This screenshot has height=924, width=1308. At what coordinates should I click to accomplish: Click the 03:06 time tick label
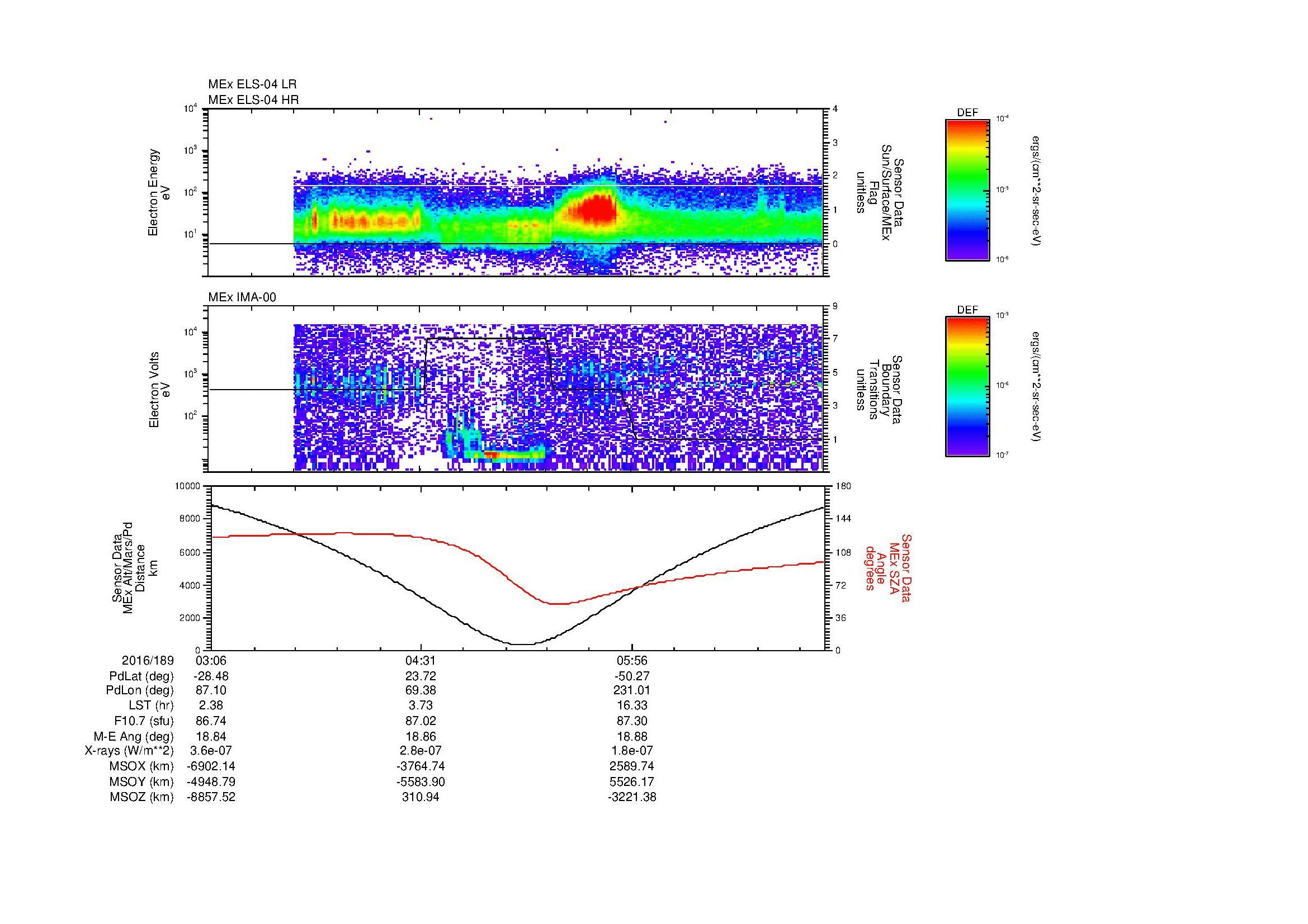click(211, 661)
